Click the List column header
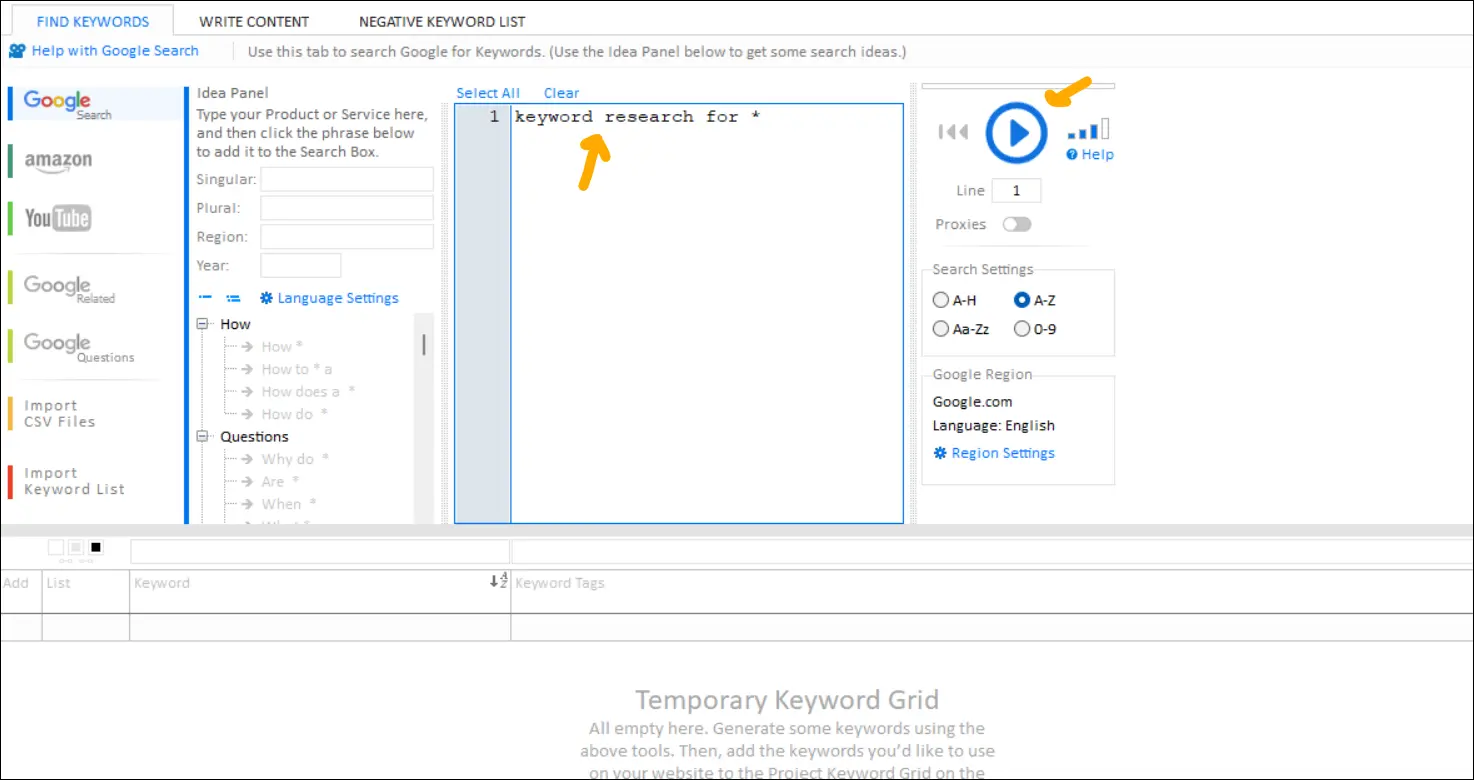Screen dimensions: 1474x780 (59, 583)
